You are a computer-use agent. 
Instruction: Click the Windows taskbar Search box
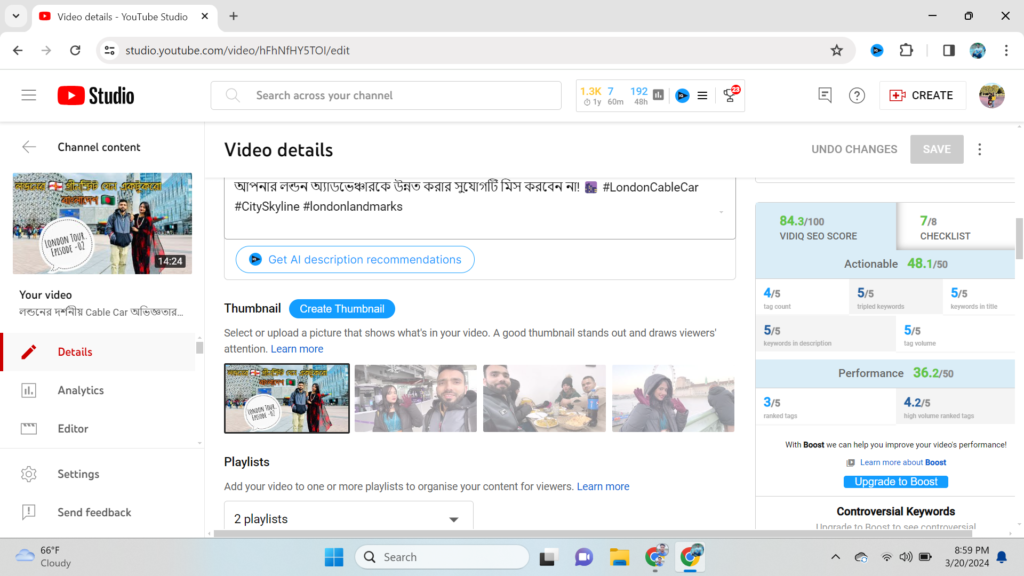coord(442,557)
